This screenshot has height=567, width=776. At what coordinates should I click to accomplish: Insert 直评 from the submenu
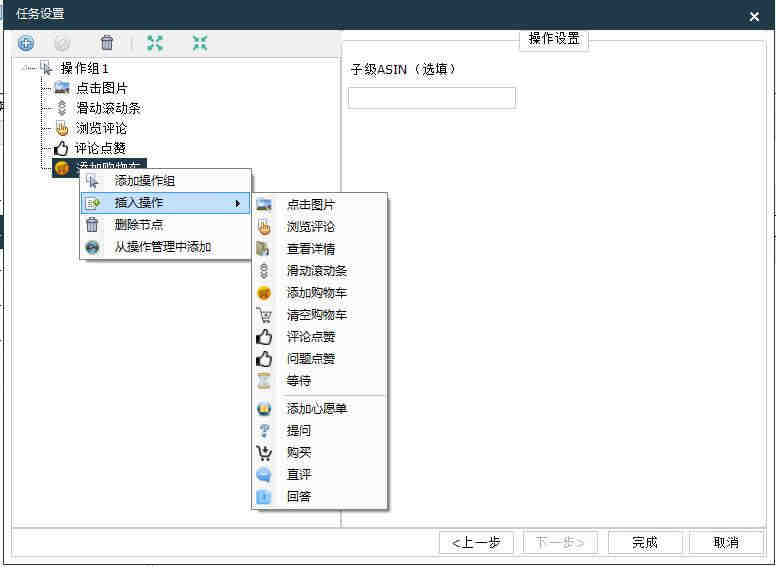coord(319,474)
